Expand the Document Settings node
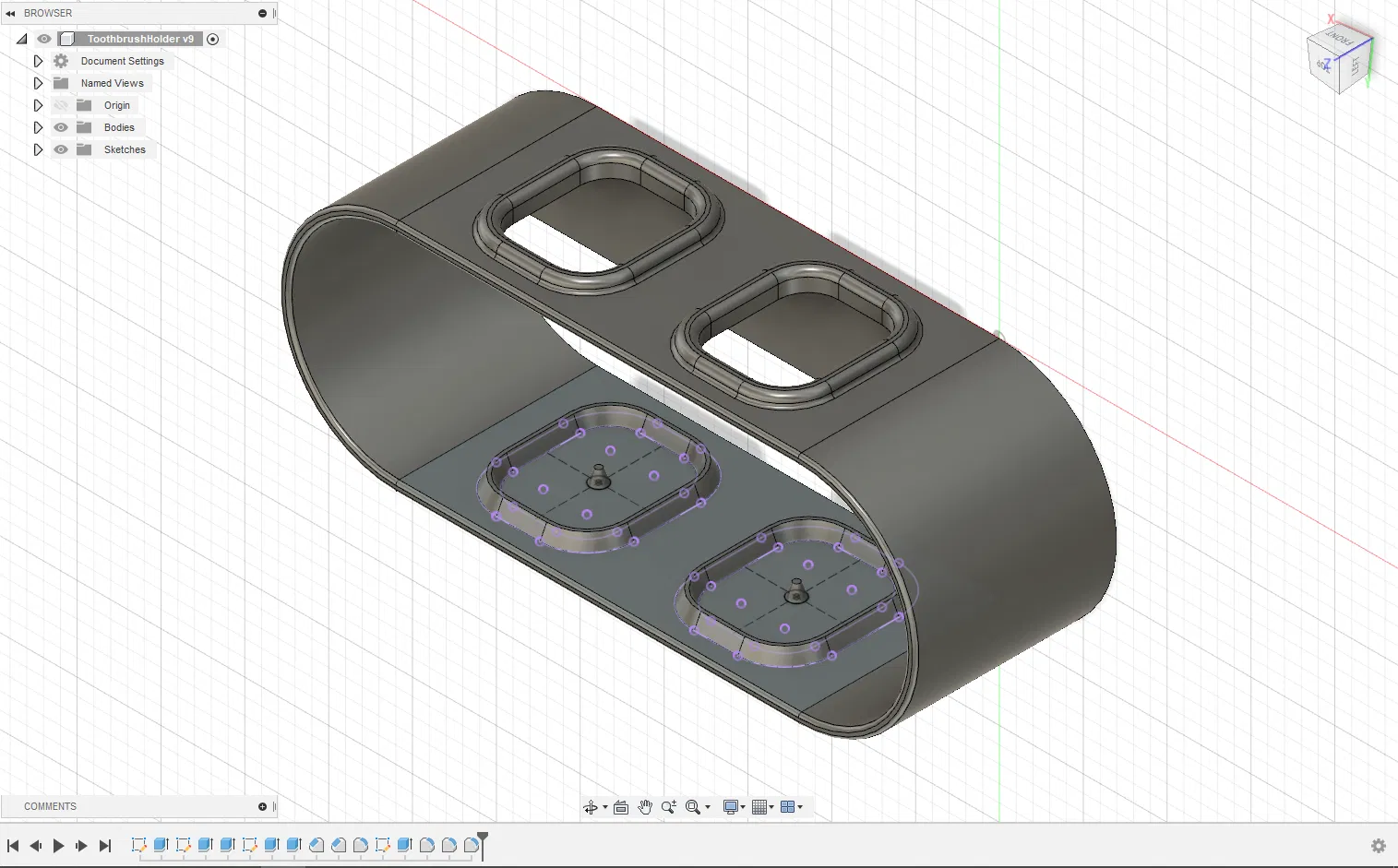Image resolution: width=1398 pixels, height=868 pixels. [38, 61]
